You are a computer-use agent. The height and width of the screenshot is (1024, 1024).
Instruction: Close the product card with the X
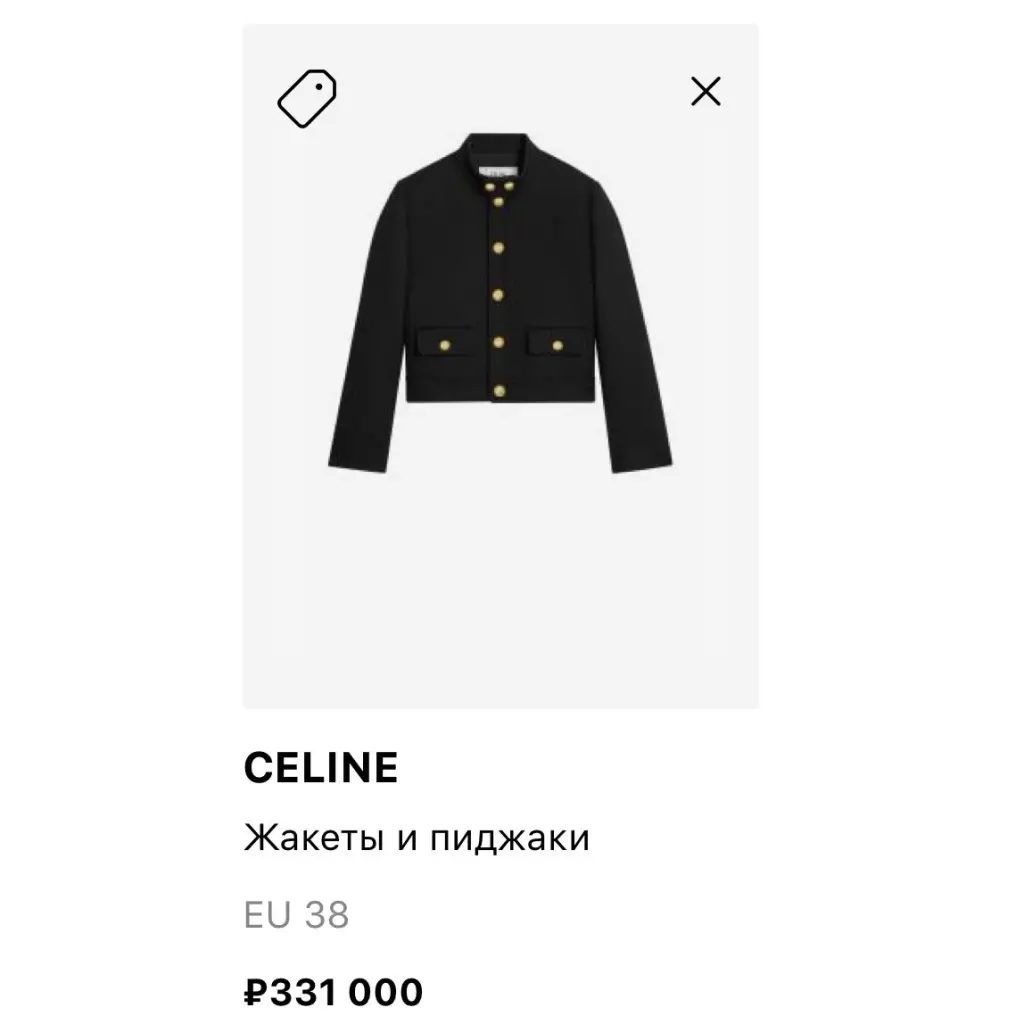pos(706,92)
